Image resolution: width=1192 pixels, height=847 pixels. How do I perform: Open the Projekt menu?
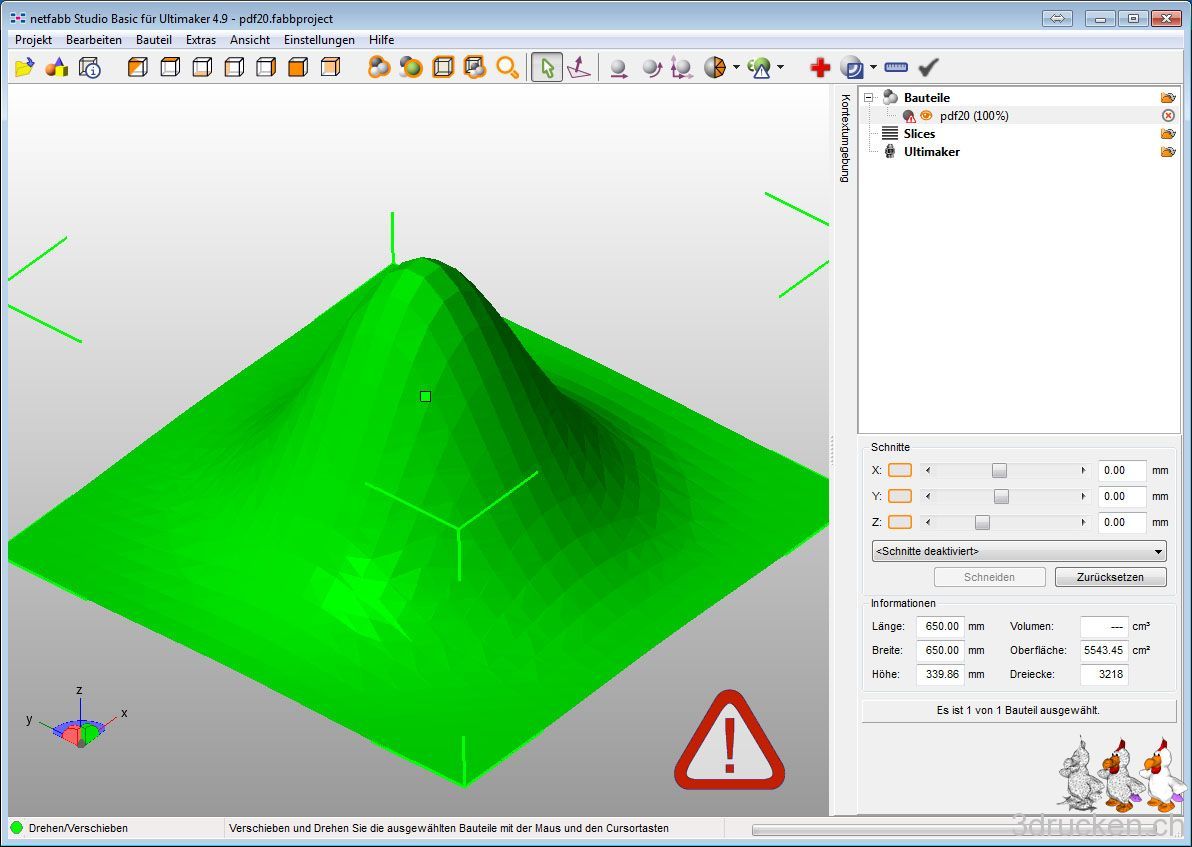coord(33,40)
